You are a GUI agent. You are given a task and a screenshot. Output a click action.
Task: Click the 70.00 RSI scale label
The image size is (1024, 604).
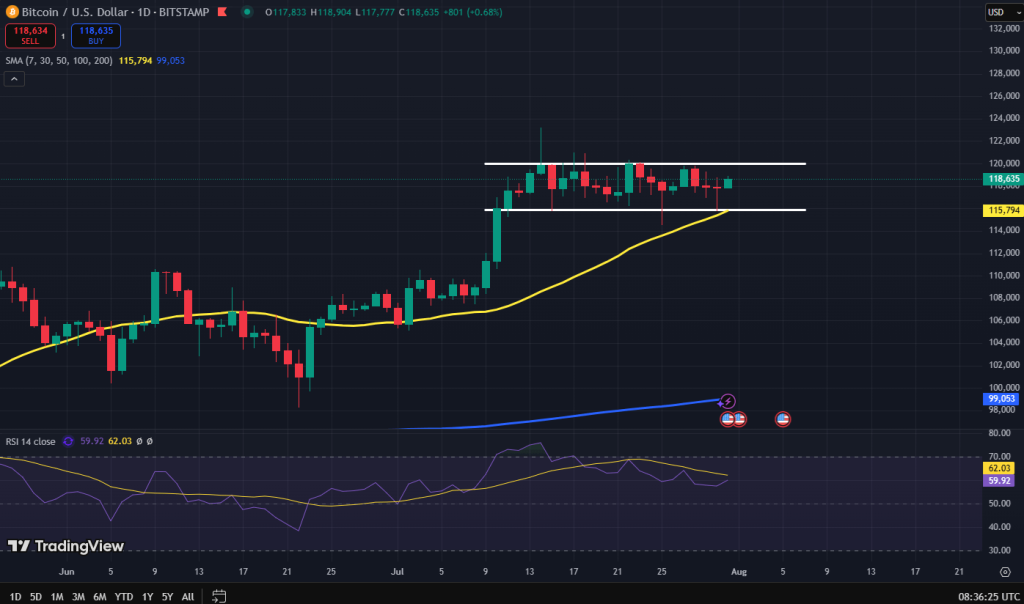pyautogui.click(x=999, y=457)
